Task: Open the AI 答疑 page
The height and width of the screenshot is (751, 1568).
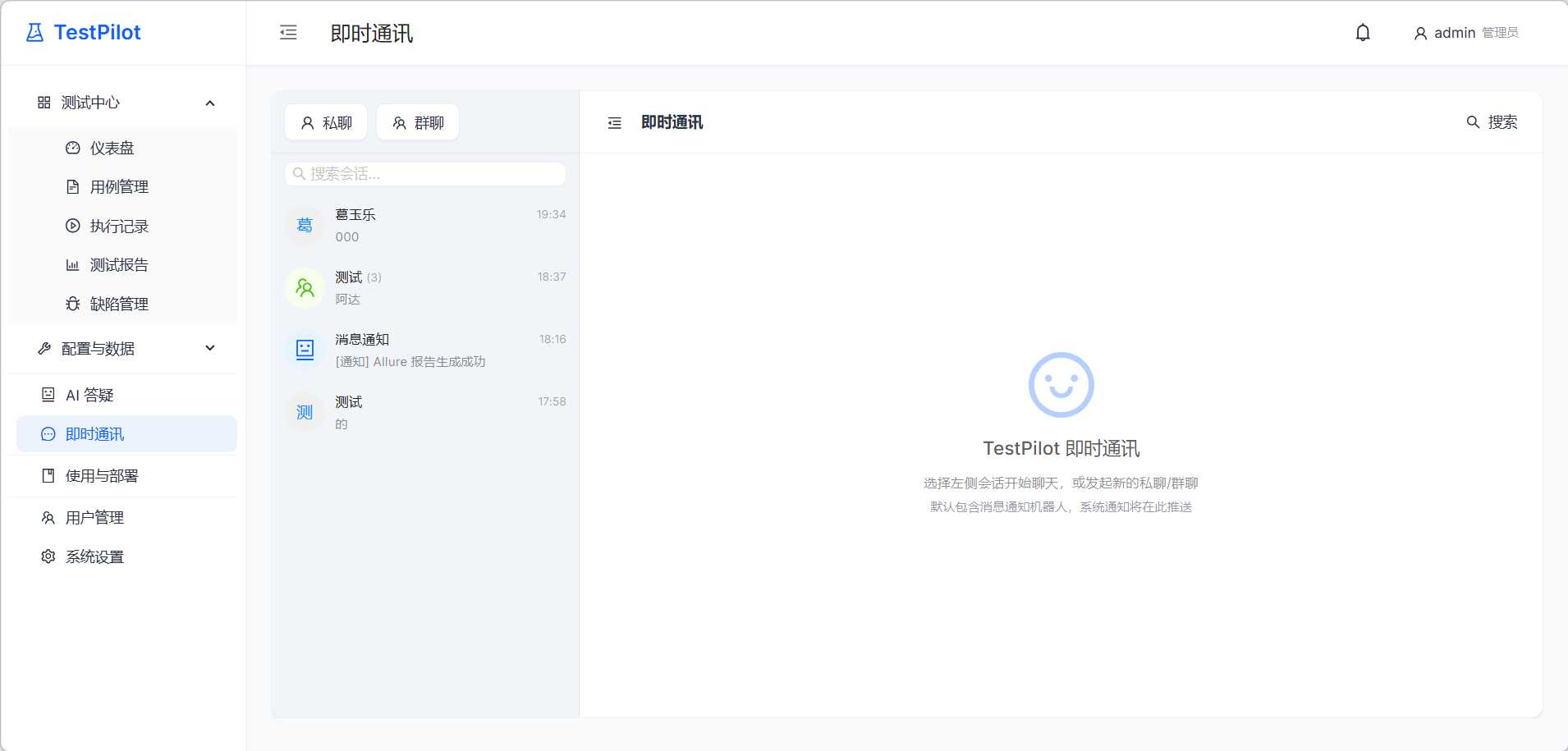Action: 89,396
